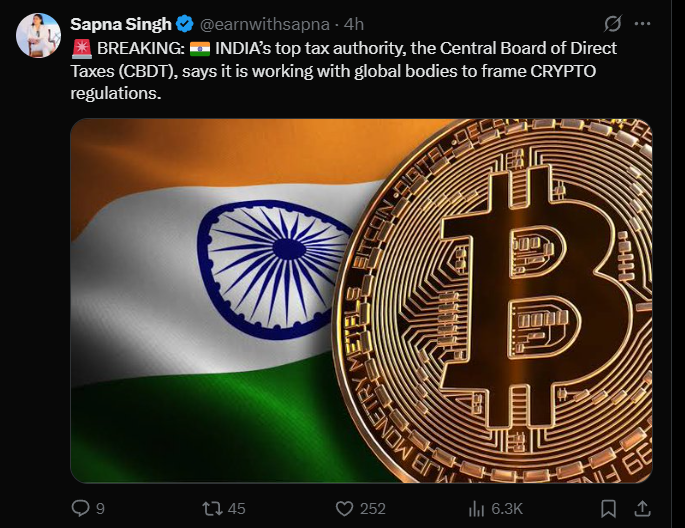Click the red siren emoji in the post
685x528 pixels.
pyautogui.click(x=81, y=48)
